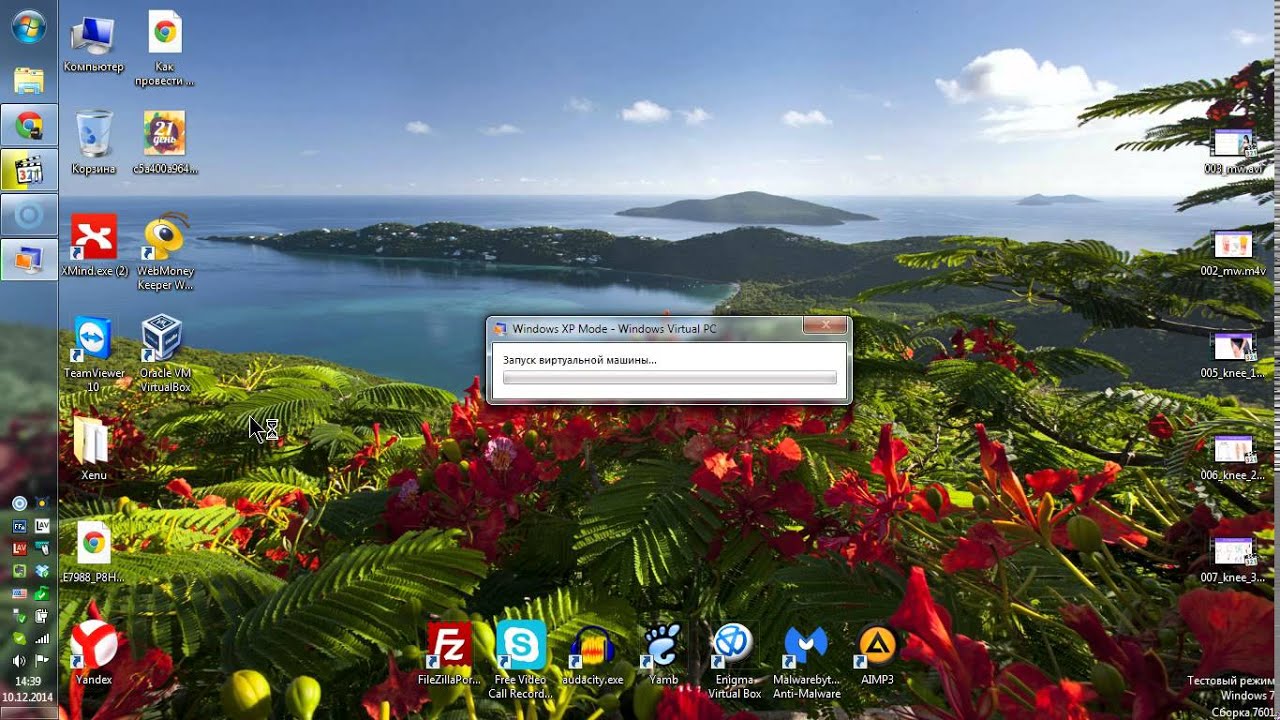Image resolution: width=1280 pixels, height=720 pixels.
Task: Open the power plug tray icon
Action: pos(42,616)
